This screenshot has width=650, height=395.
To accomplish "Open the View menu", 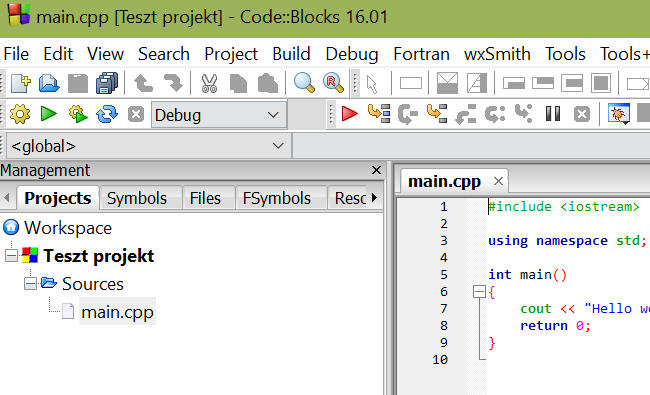I will pos(105,54).
